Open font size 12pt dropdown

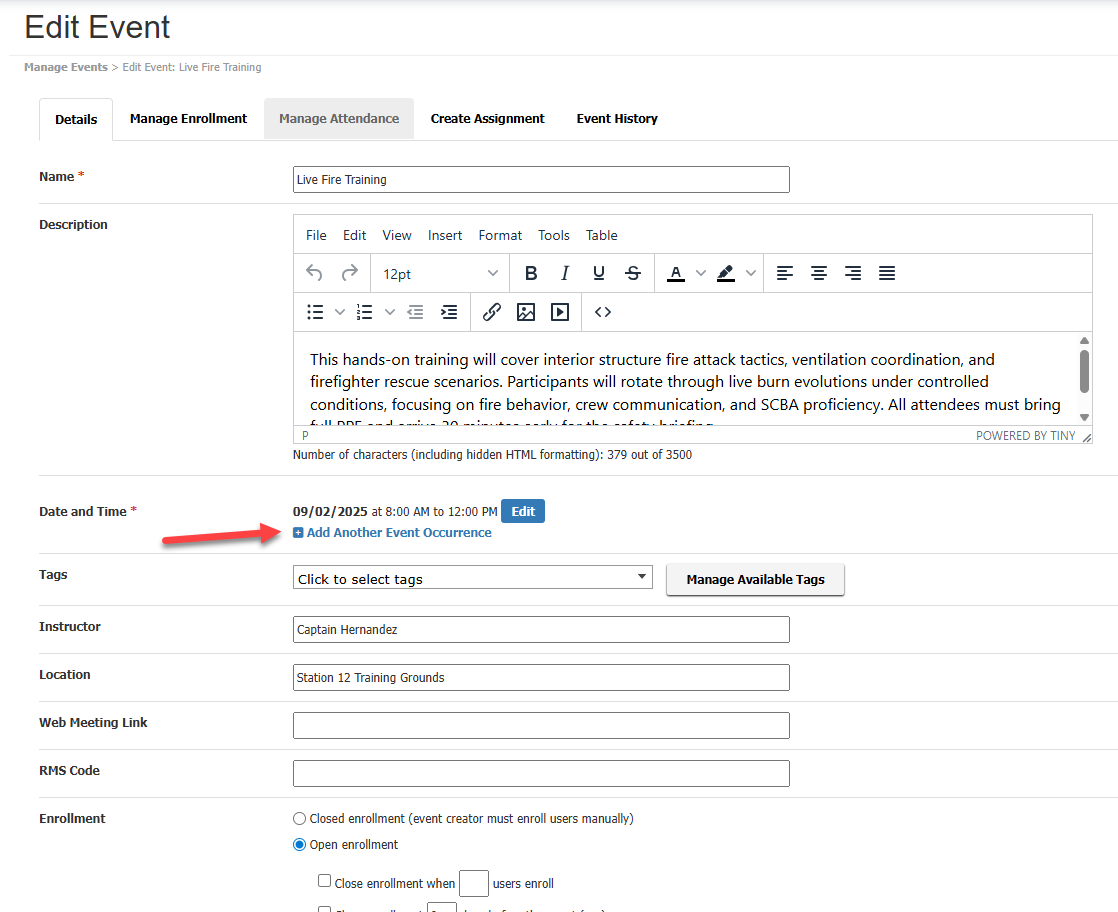(439, 273)
